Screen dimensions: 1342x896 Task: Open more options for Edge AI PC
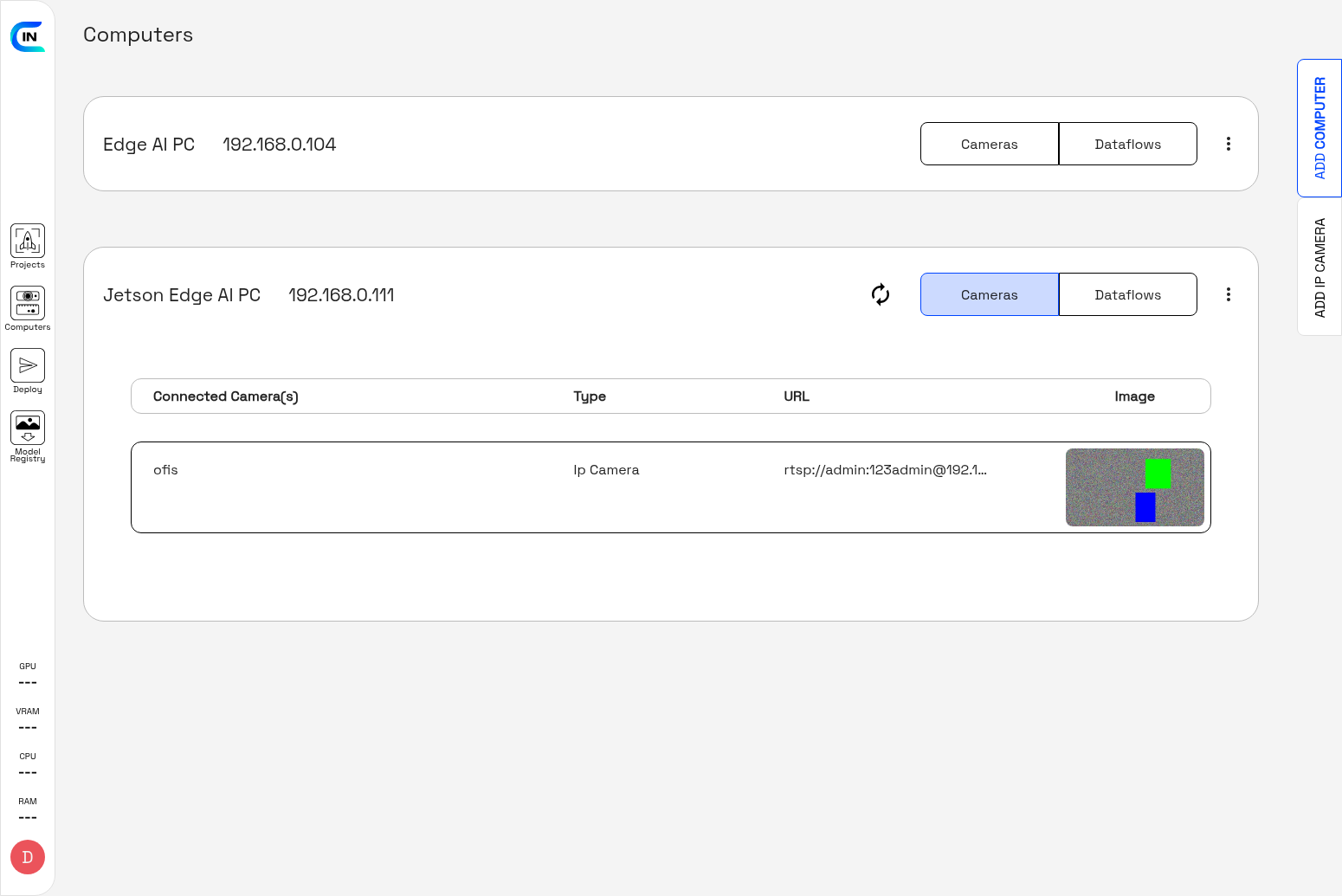(x=1228, y=144)
